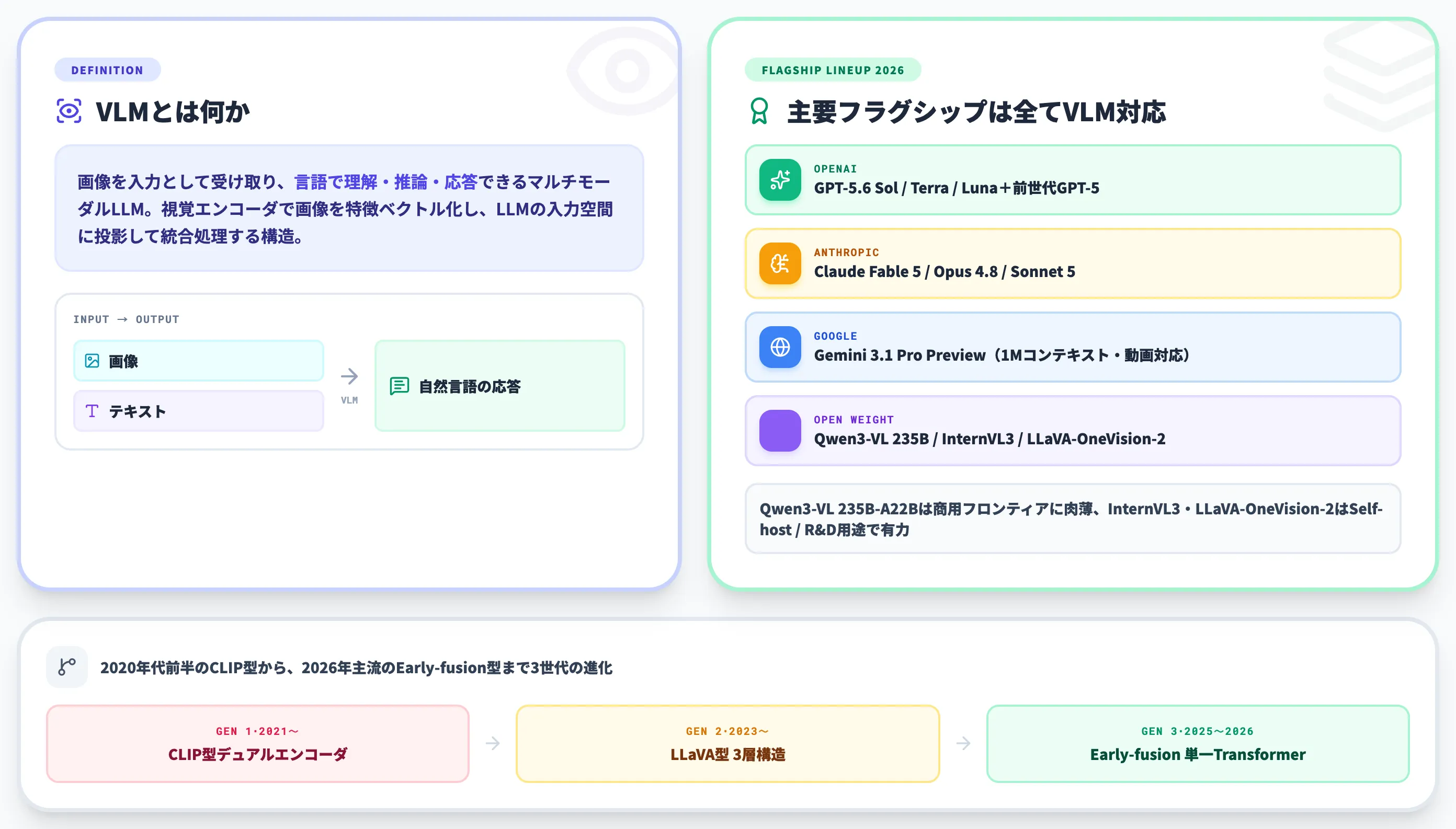Click the テキスト input box
Image resolution: width=1456 pixels, height=829 pixels.
coord(199,411)
